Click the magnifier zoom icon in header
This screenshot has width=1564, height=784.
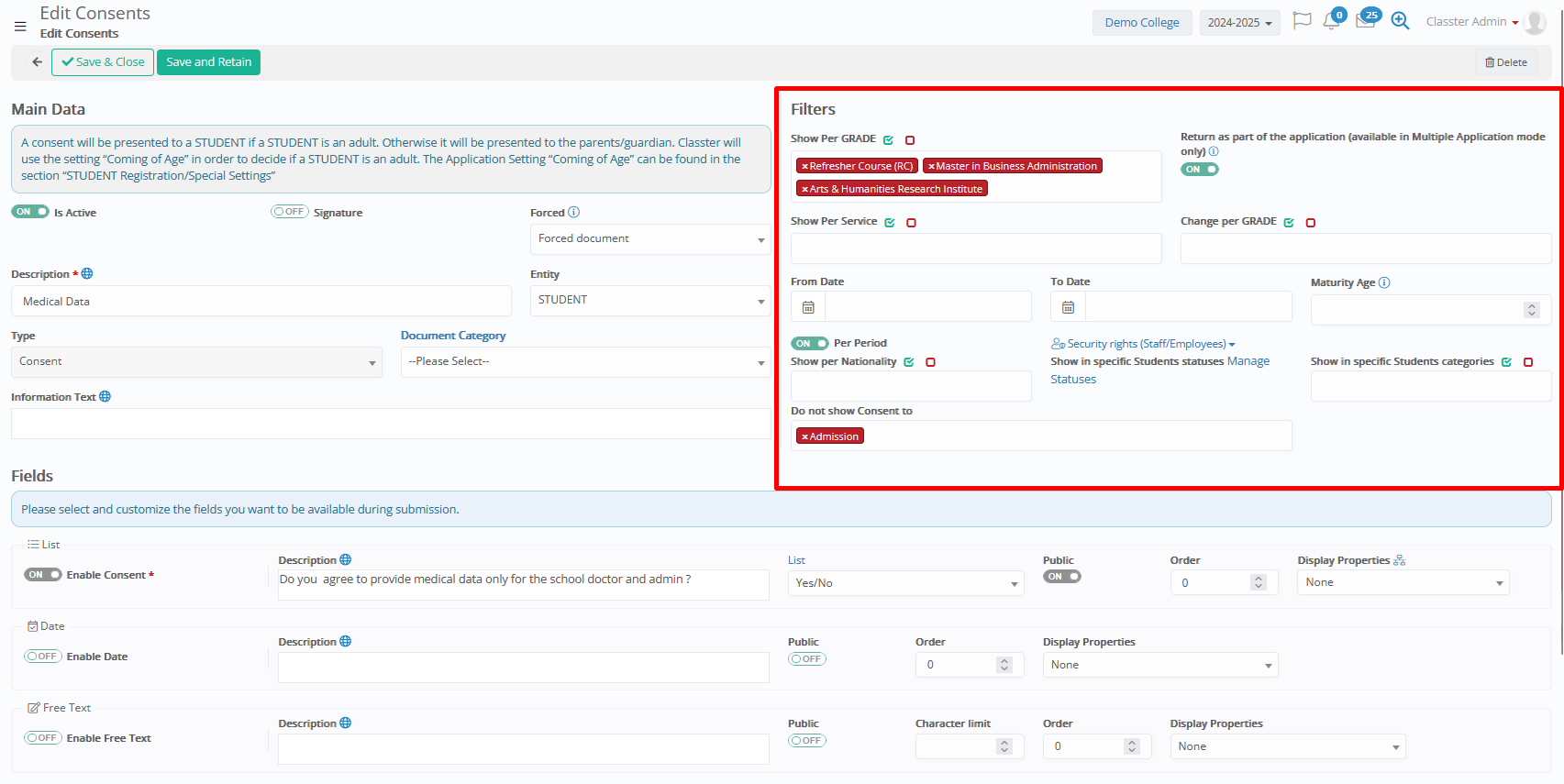coord(1400,21)
